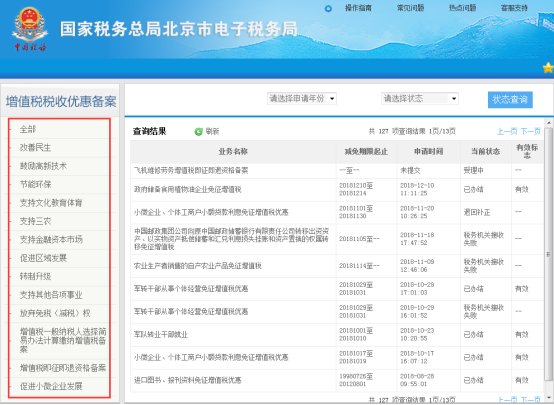Screen dimensions: 554x405
Task: Click the 查询结果 heading
Action: pos(149,131)
